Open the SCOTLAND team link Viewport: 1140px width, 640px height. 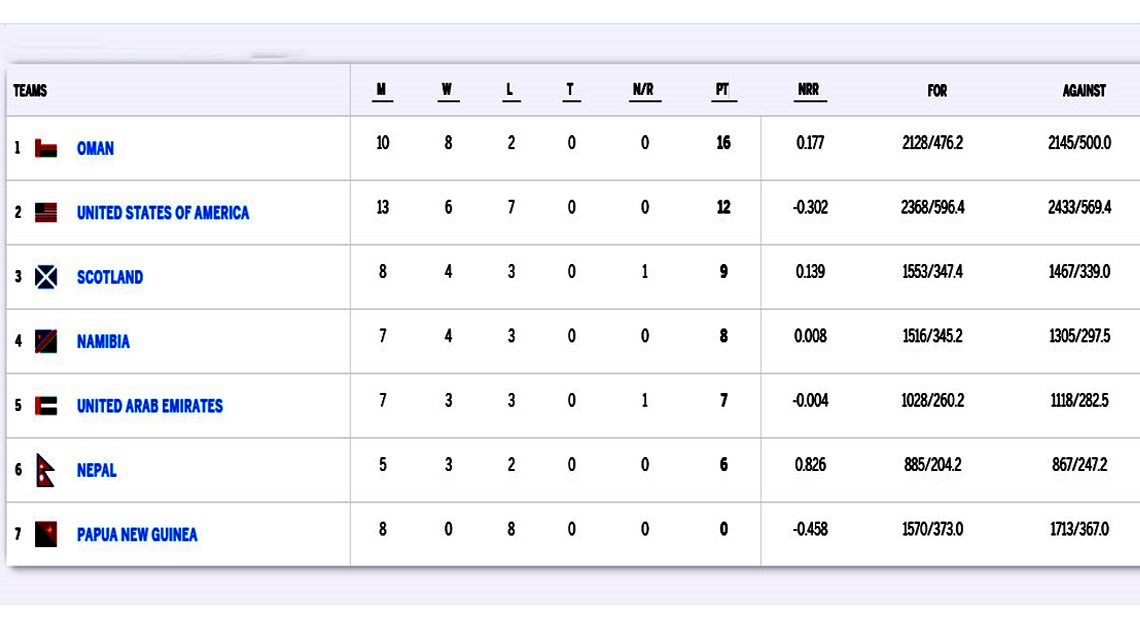(x=110, y=277)
